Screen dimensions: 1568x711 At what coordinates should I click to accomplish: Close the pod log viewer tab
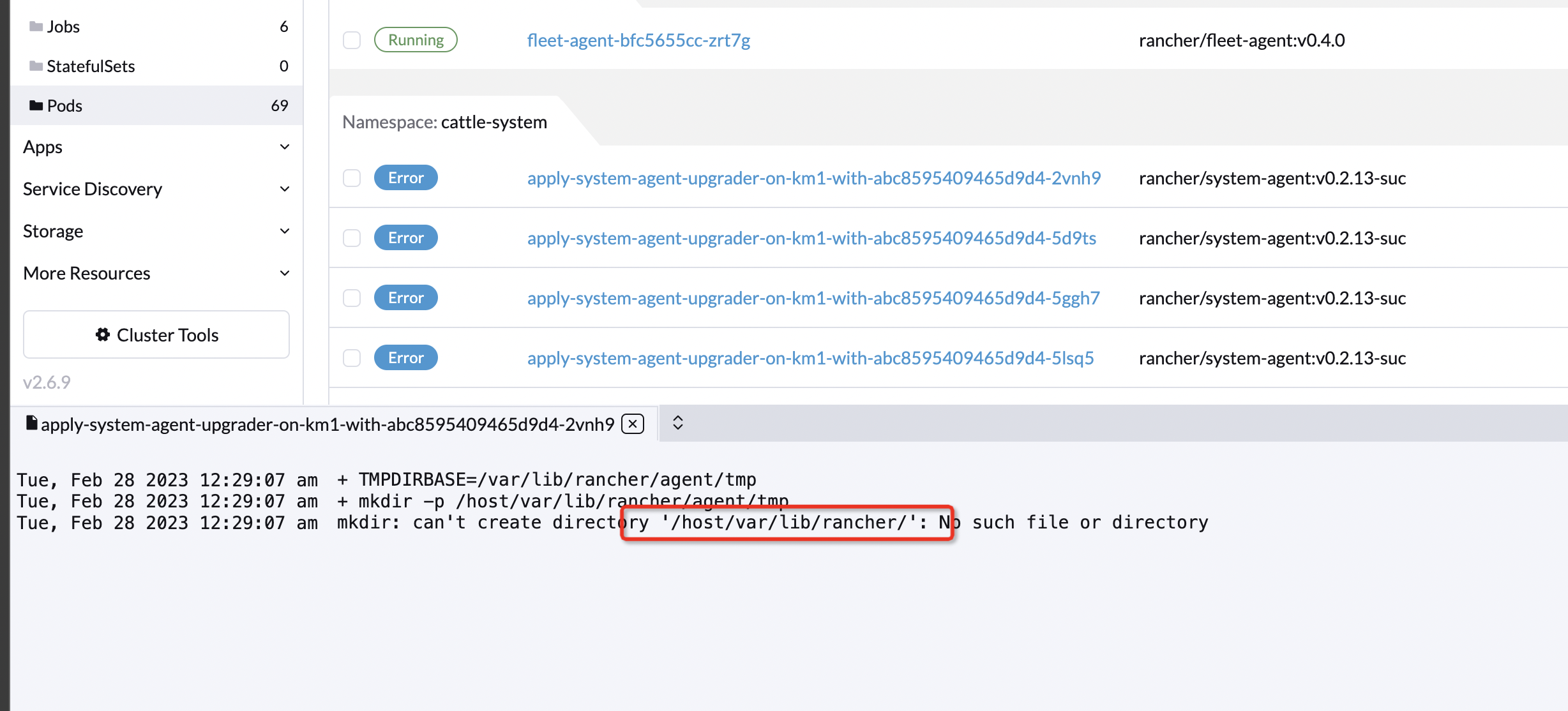(x=631, y=423)
